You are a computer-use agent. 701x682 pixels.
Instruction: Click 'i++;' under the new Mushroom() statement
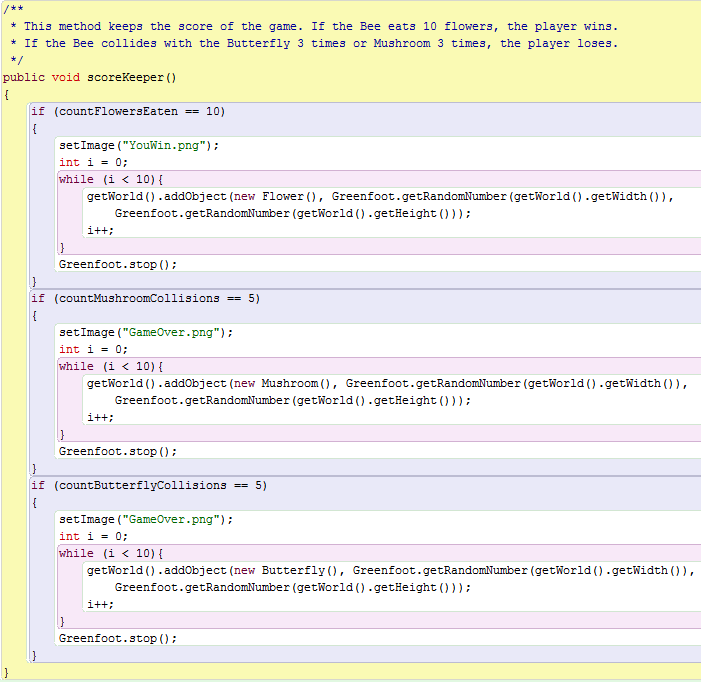click(x=101, y=417)
